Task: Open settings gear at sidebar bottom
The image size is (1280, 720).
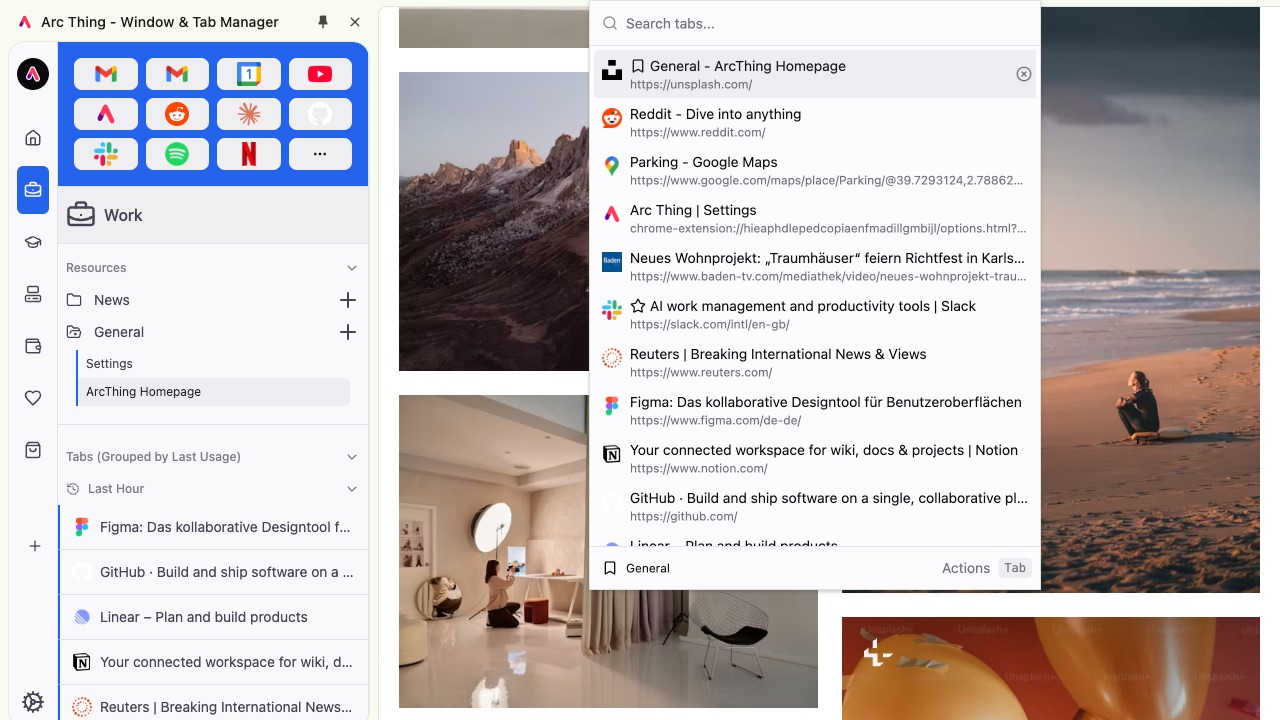Action: (33, 702)
